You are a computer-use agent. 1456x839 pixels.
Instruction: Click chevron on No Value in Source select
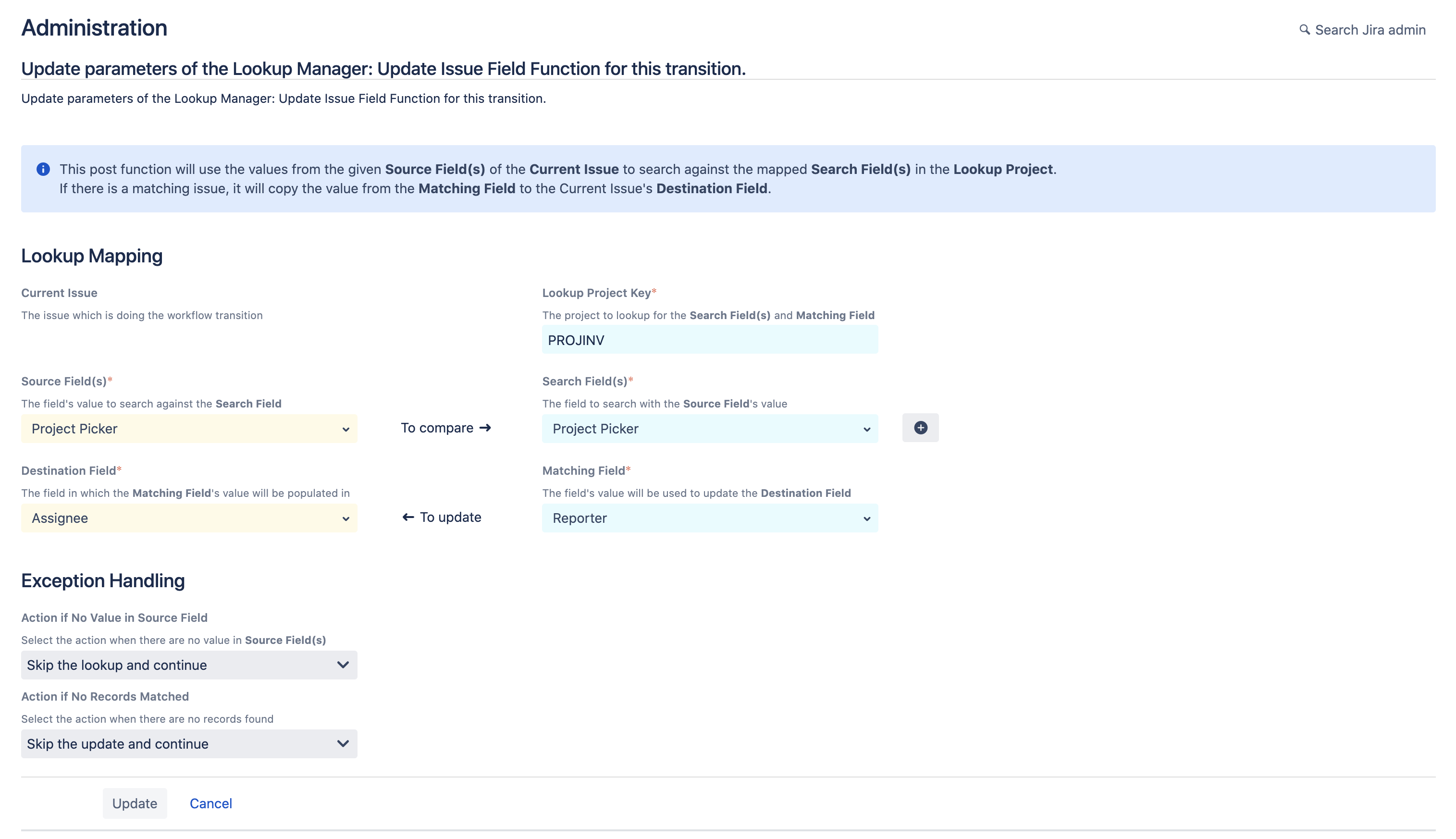(343, 665)
